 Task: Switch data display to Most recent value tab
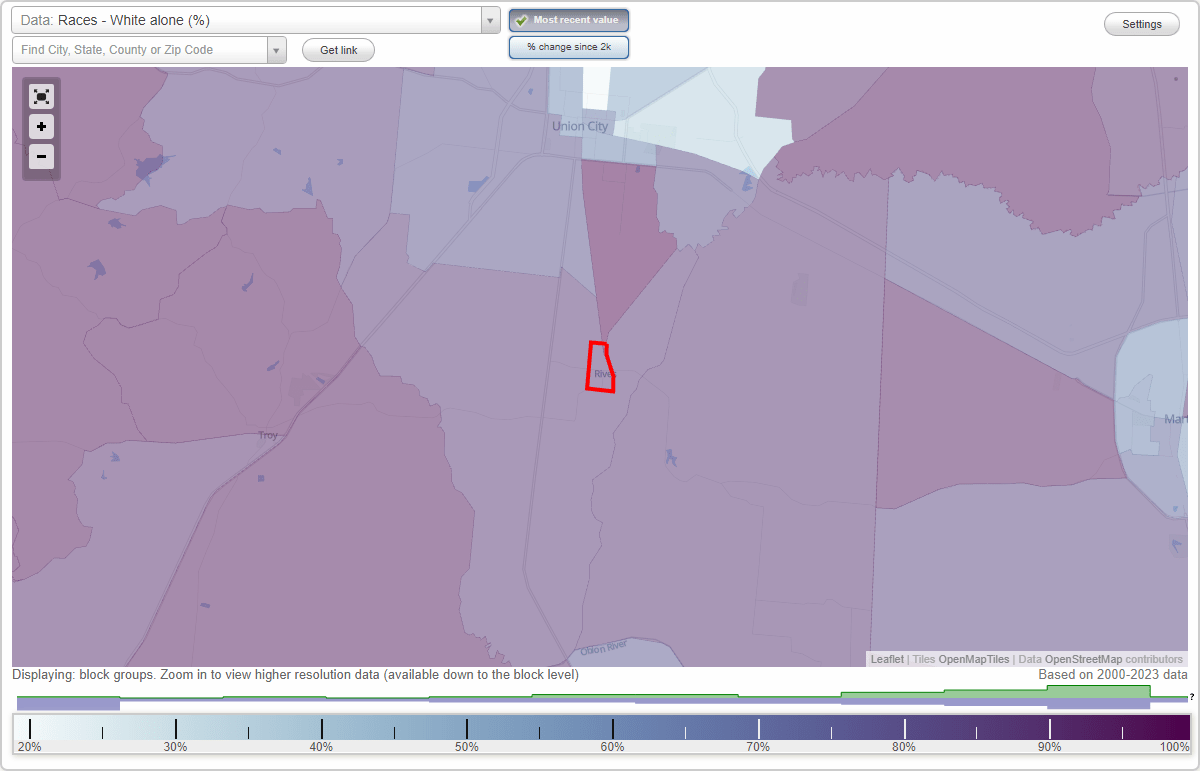568,19
